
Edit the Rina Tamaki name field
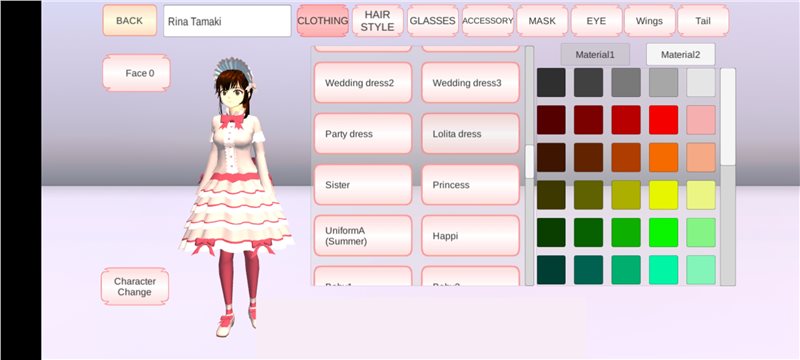click(x=227, y=21)
